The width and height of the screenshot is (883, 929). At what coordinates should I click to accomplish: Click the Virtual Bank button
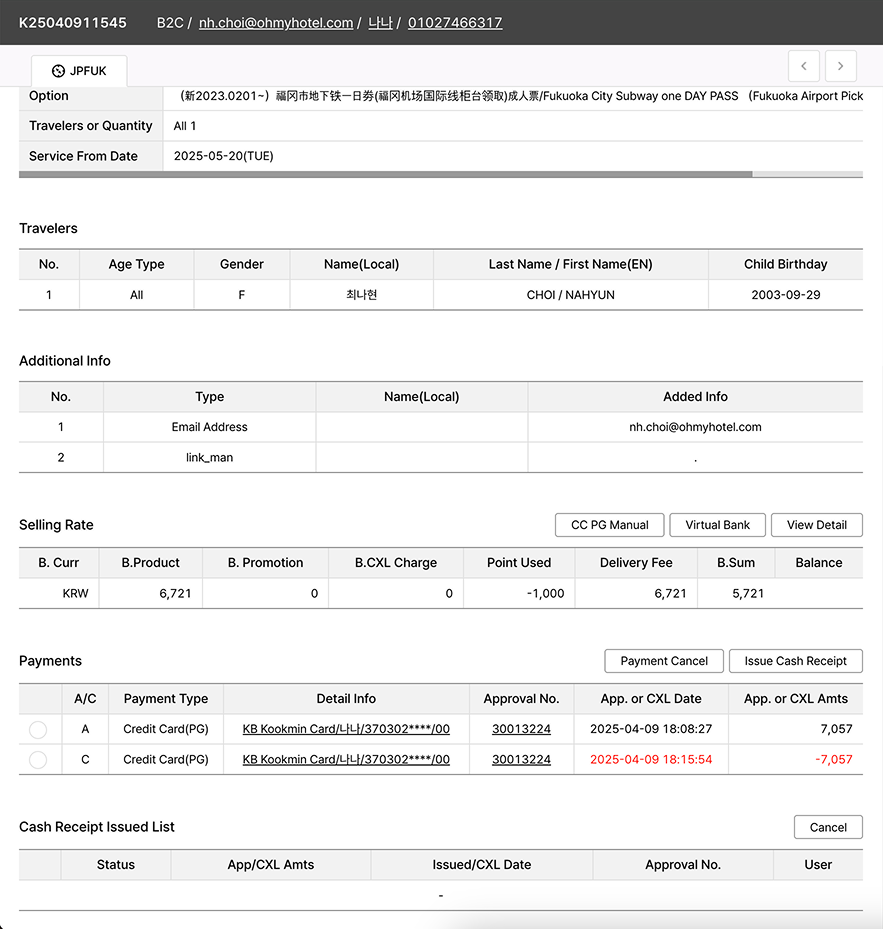717,525
